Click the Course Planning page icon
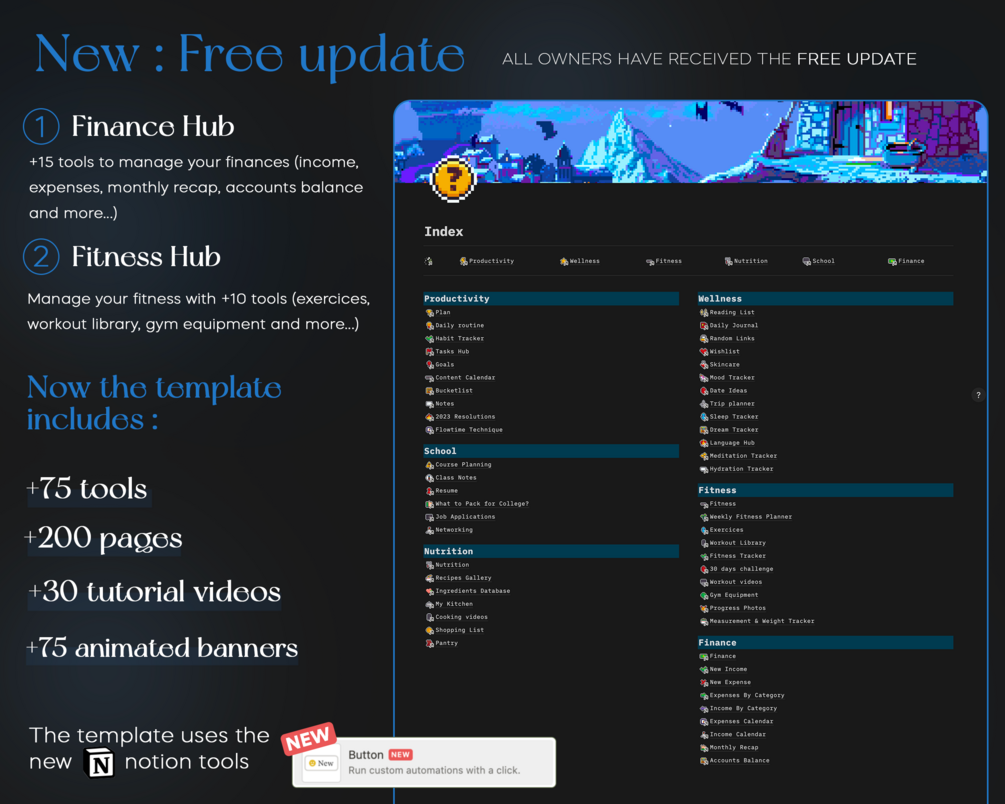This screenshot has width=1005, height=804. pyautogui.click(x=429, y=465)
